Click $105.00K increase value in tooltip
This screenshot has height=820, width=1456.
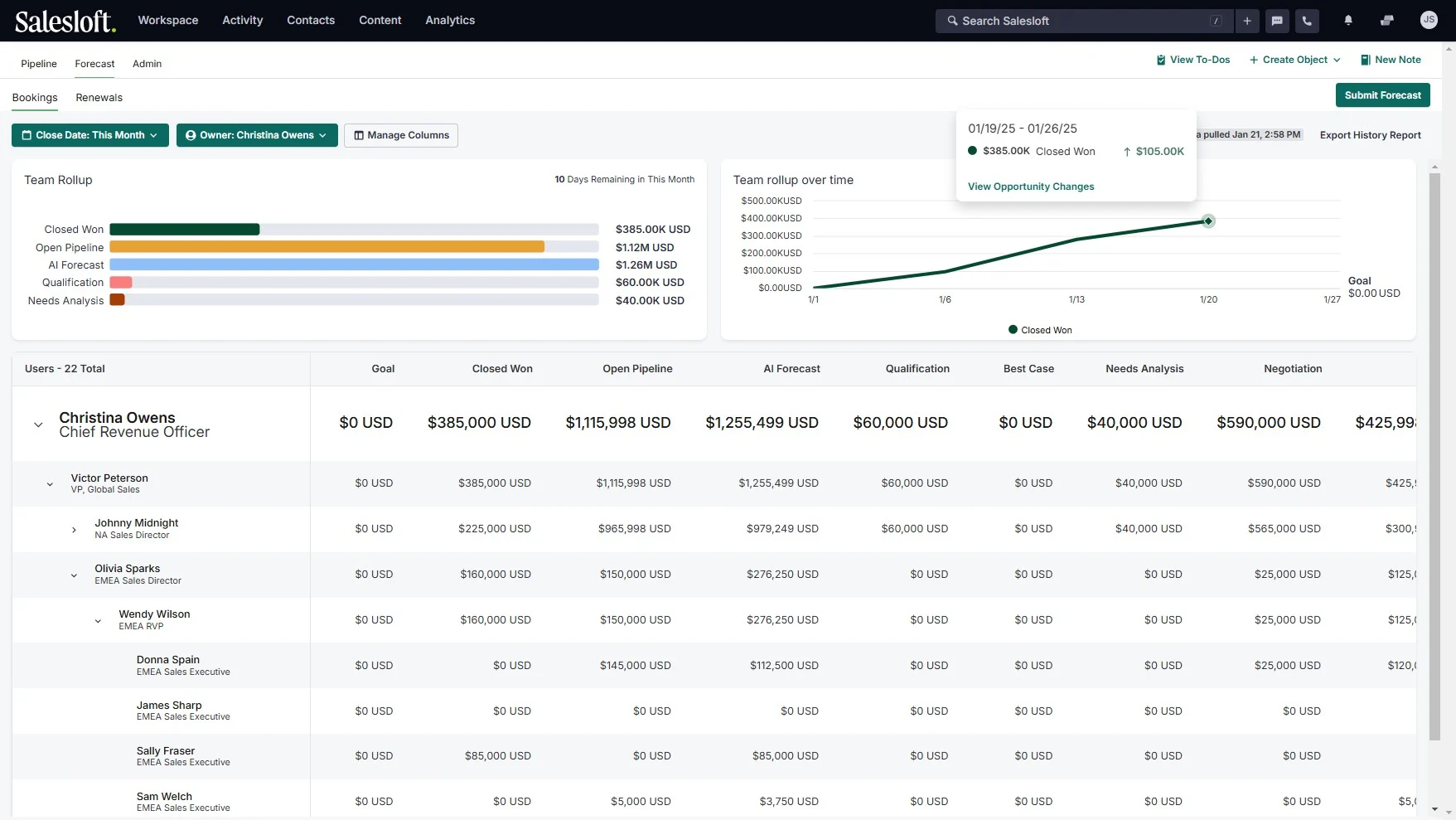(x=1159, y=152)
